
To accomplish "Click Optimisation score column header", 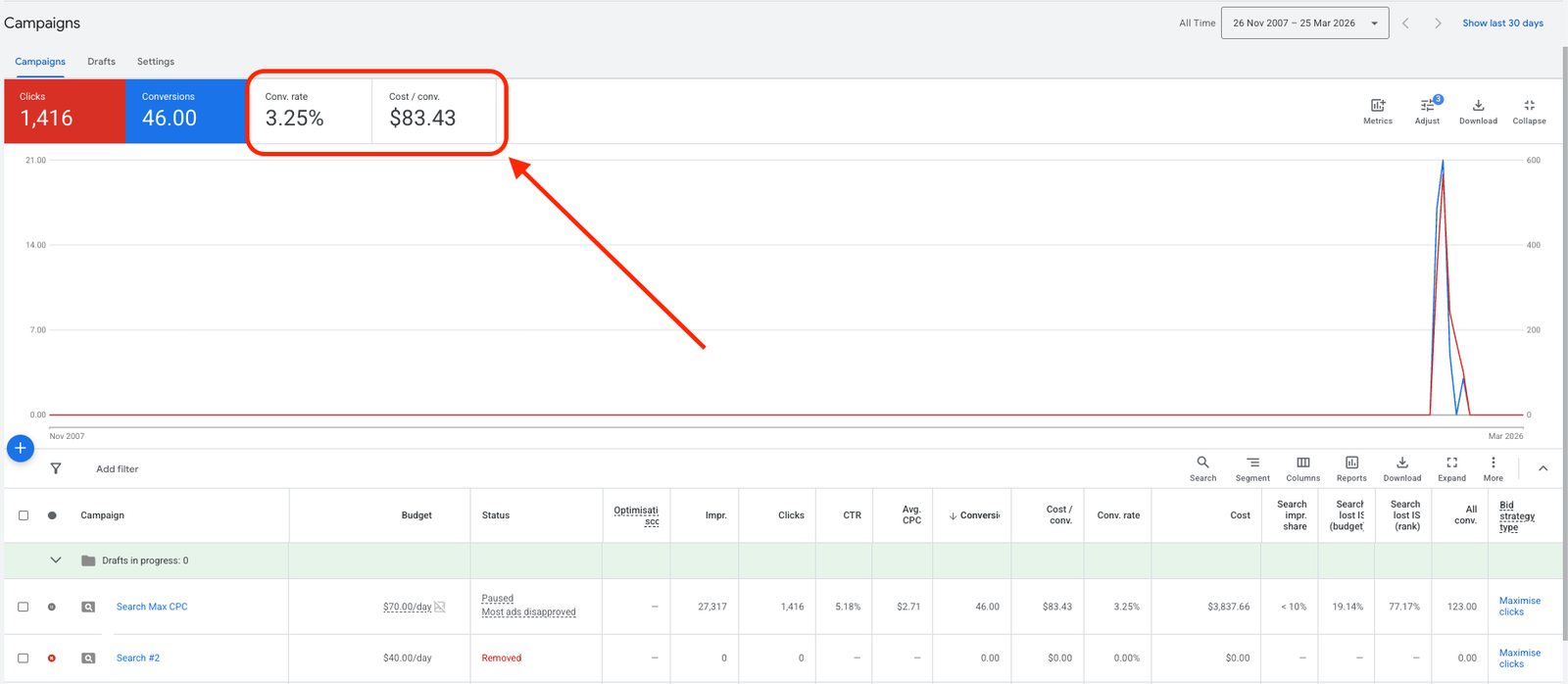I will 636,515.
